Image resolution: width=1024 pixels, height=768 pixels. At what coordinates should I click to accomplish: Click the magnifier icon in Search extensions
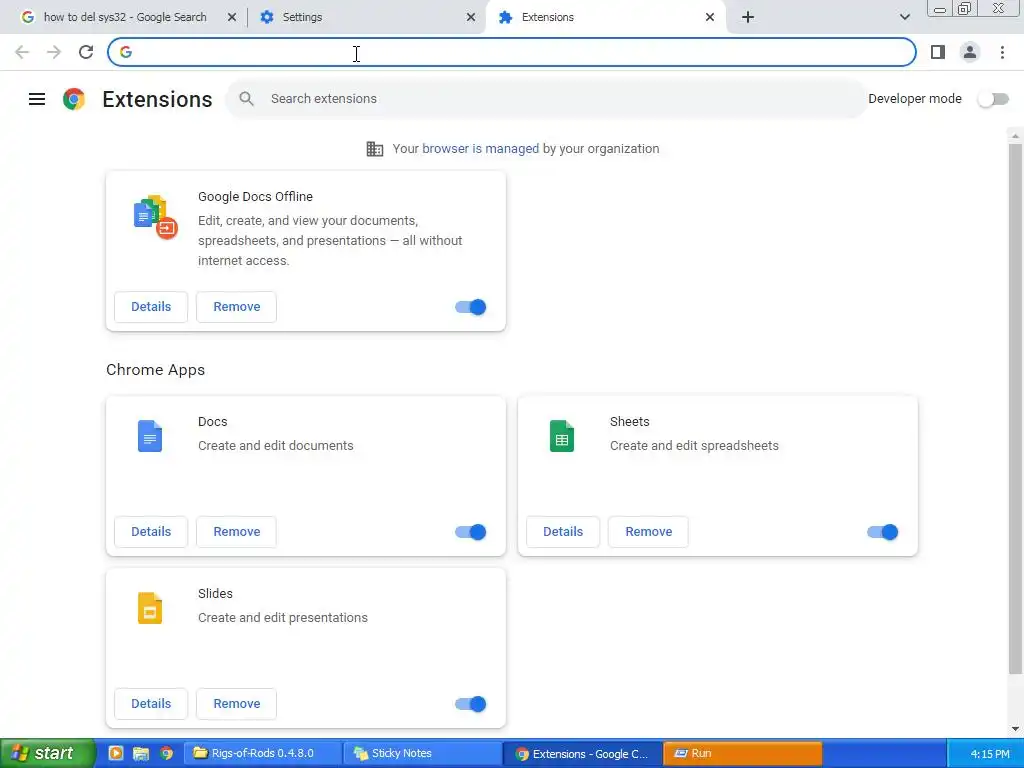(246, 99)
